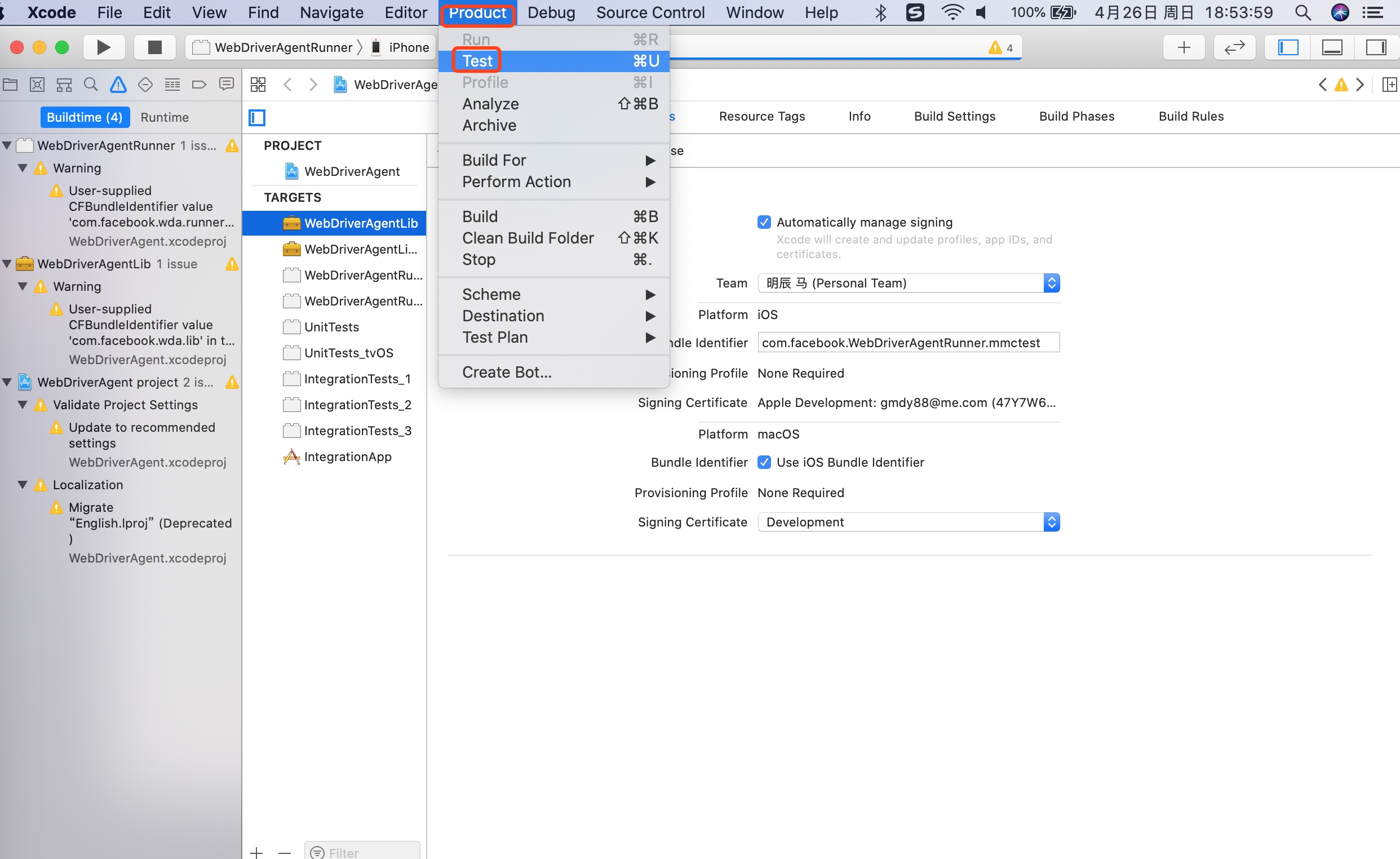Click the Run play button in toolbar

click(103, 47)
